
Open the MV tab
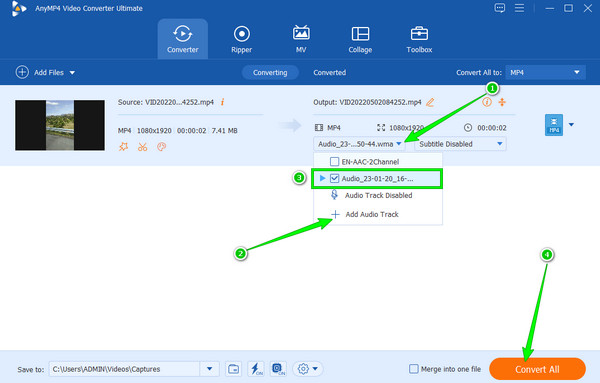(x=301, y=39)
